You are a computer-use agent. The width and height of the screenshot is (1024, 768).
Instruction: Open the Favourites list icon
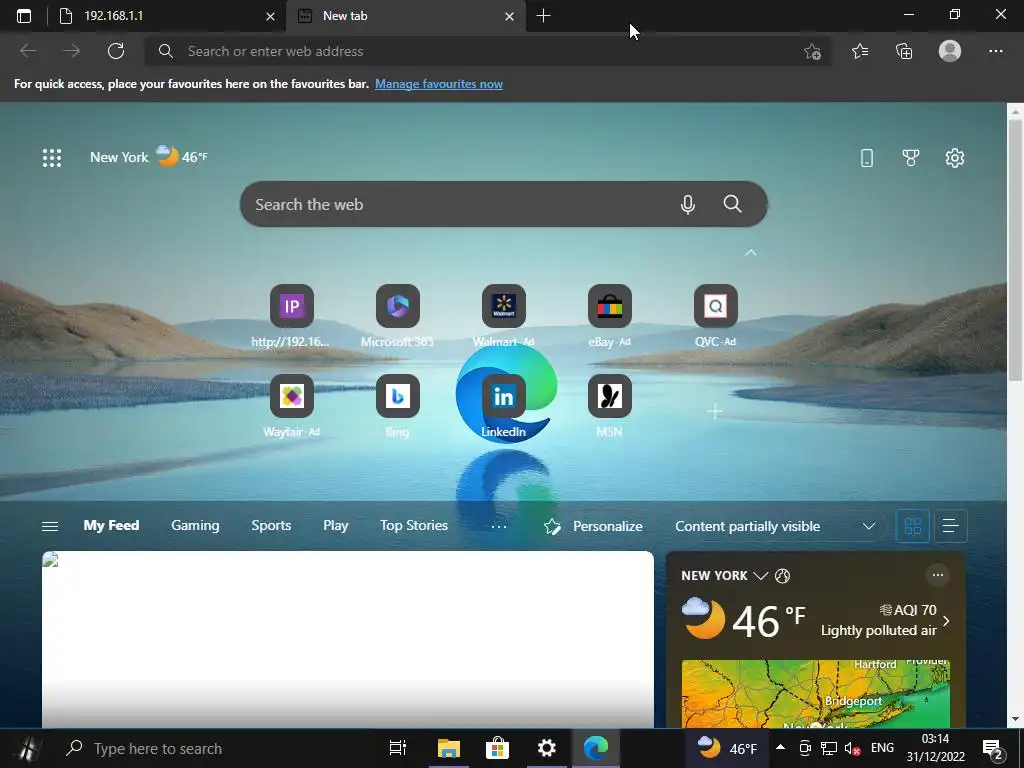coord(859,51)
